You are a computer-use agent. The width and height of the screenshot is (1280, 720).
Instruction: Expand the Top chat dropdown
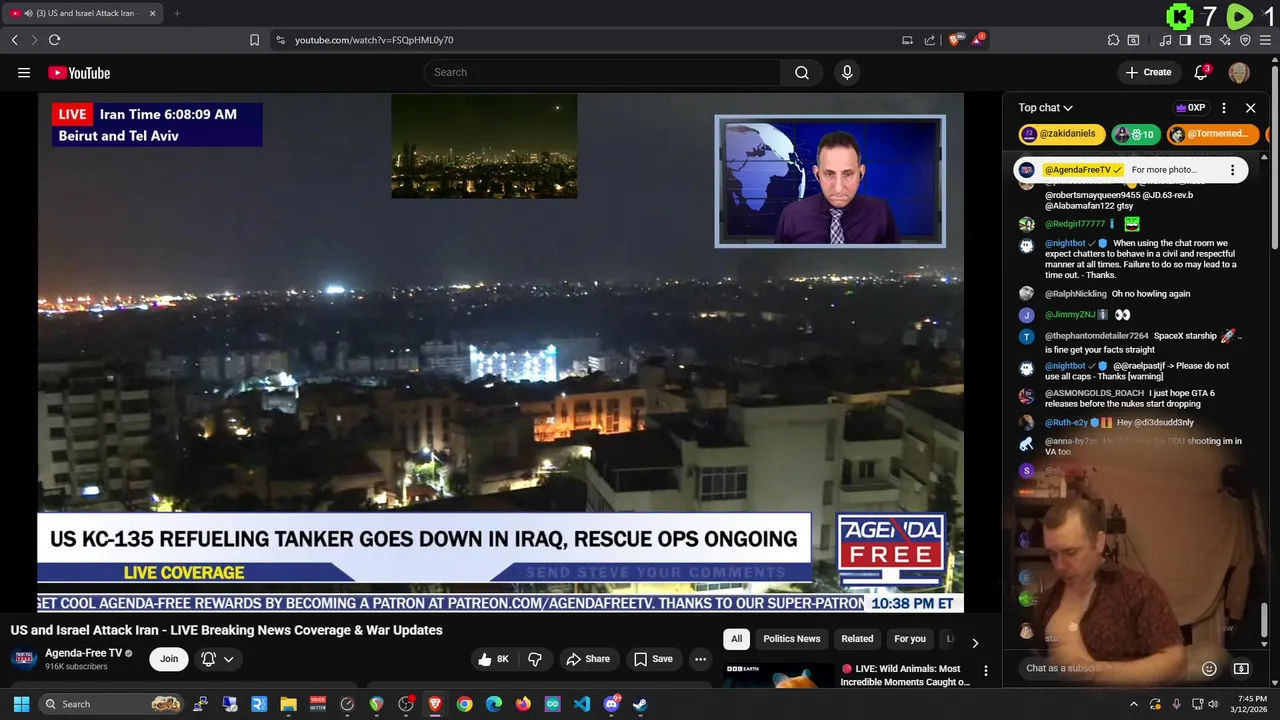coord(1046,108)
